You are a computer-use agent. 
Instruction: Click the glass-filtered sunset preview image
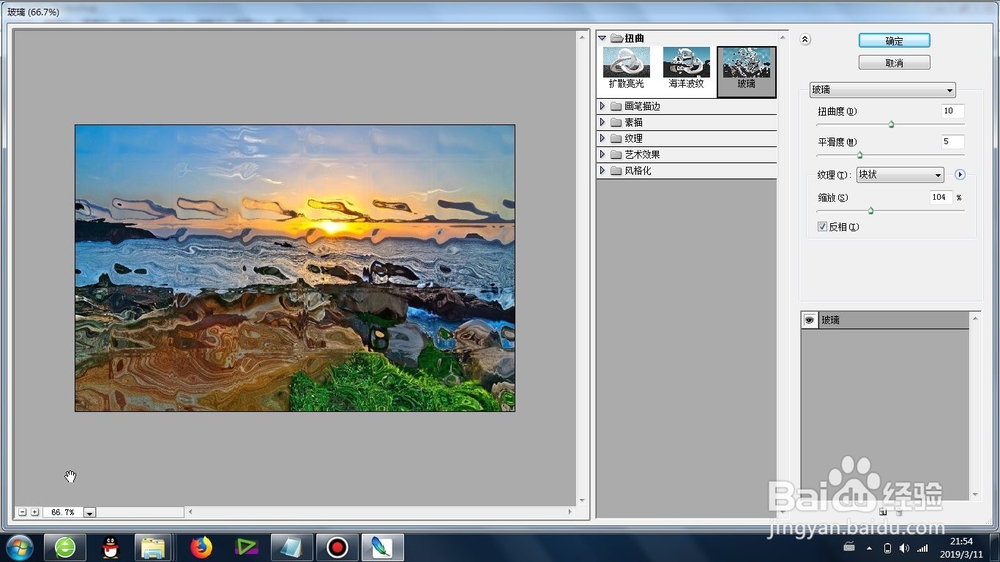click(x=295, y=268)
